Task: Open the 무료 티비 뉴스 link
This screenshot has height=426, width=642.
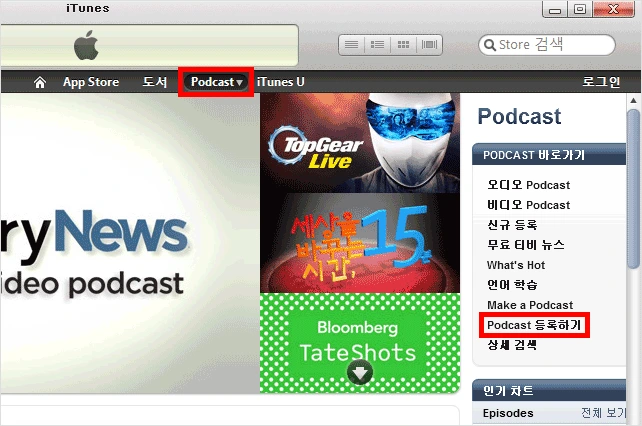Action: [x=526, y=245]
